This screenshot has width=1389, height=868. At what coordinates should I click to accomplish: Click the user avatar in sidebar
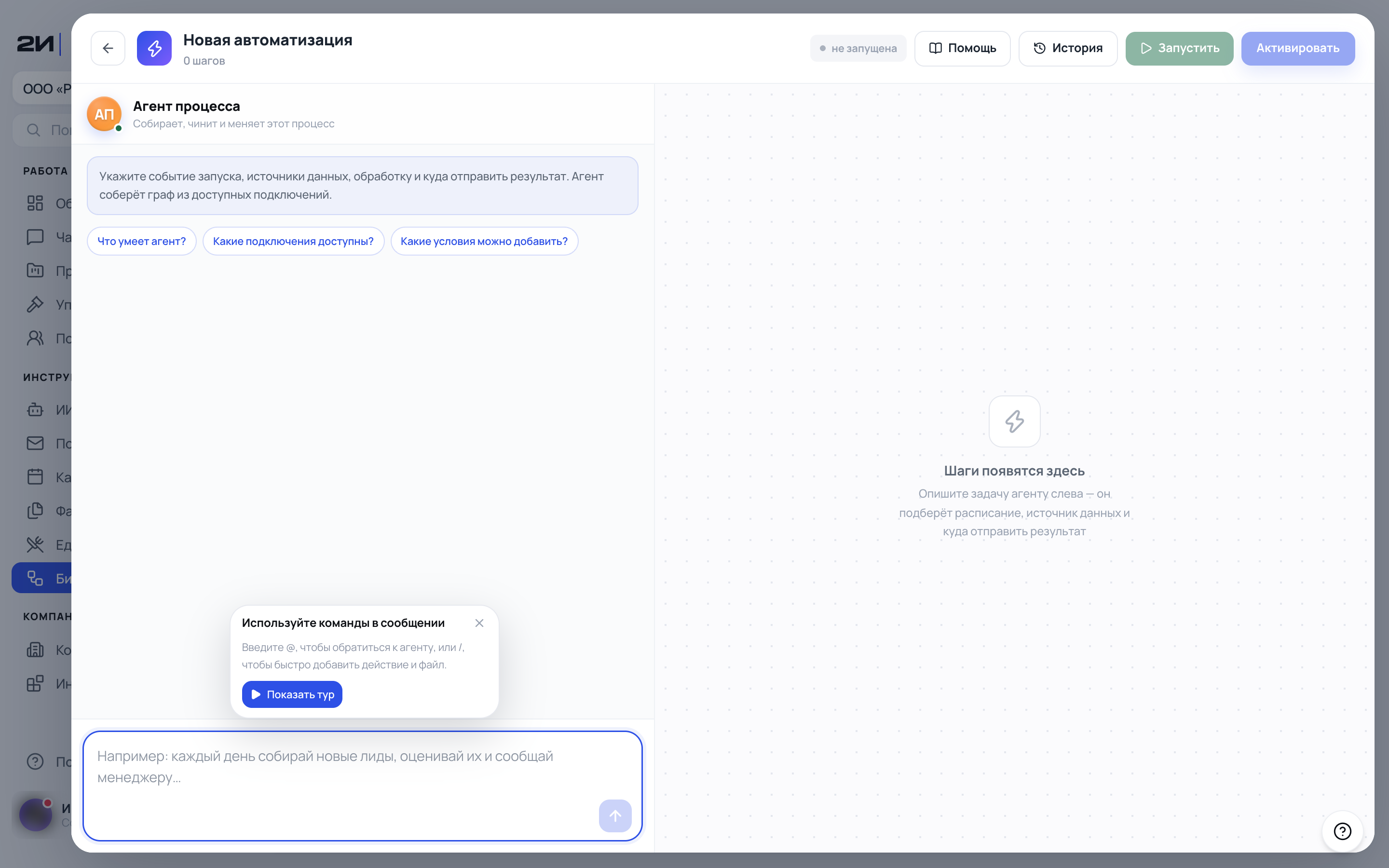coord(36,814)
